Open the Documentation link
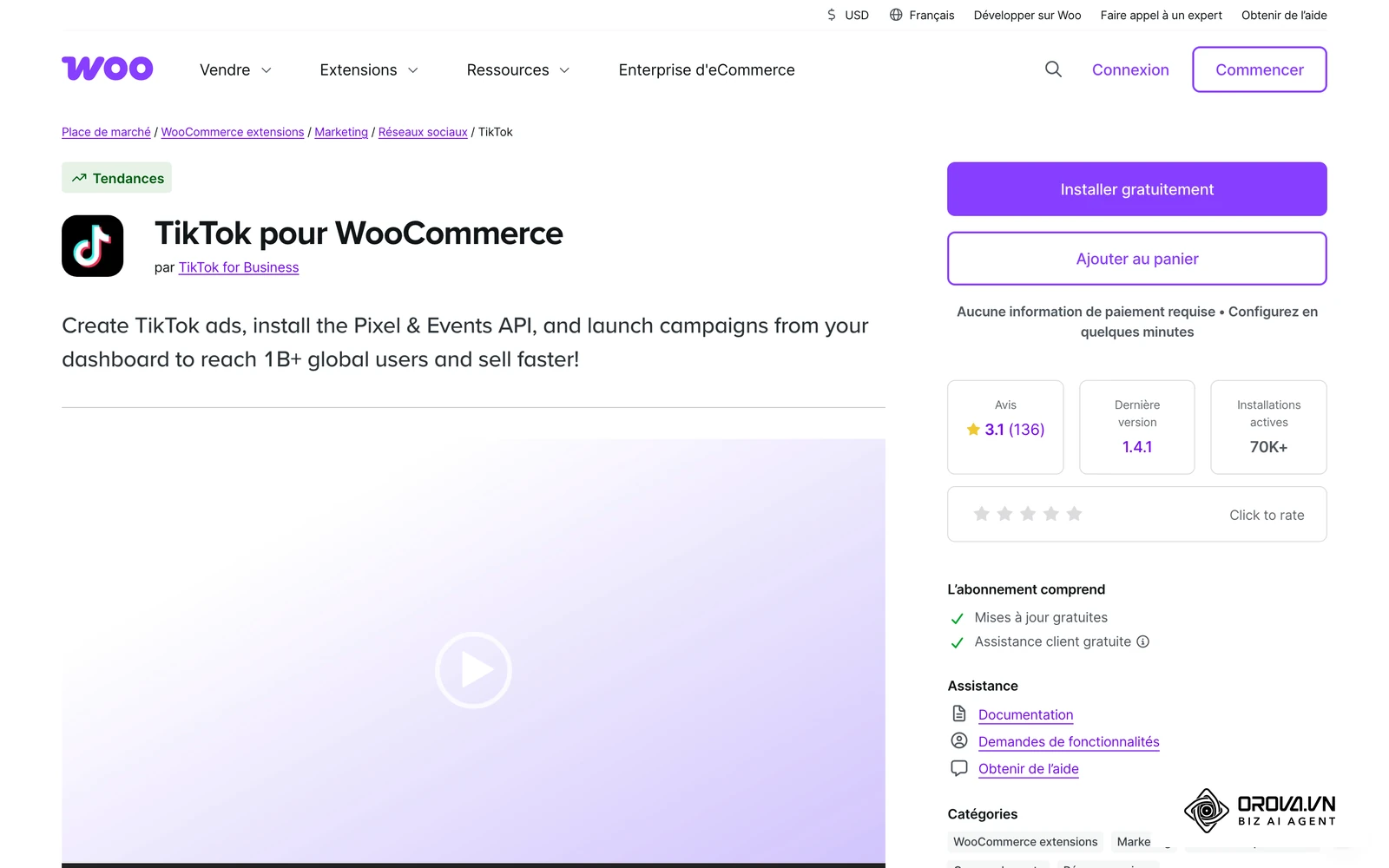Image resolution: width=1389 pixels, height=868 pixels. point(1025,714)
